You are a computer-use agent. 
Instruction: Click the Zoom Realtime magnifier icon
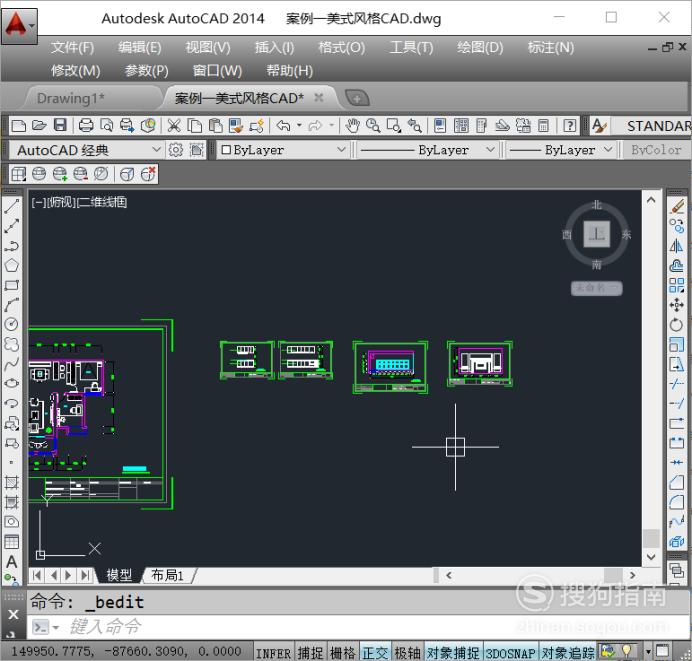point(373,126)
